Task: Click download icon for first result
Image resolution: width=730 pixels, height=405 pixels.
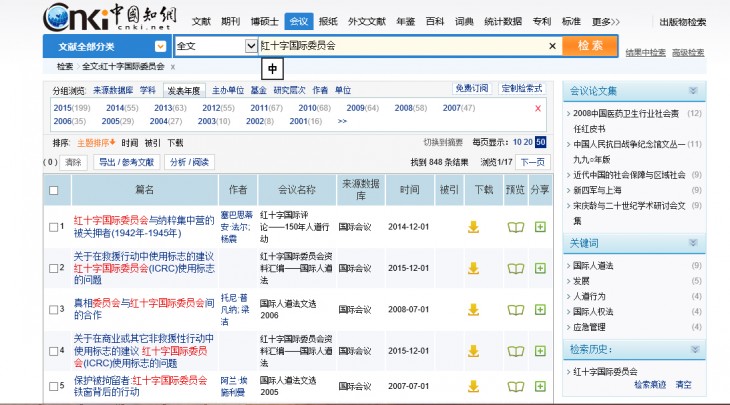Action: pos(474,227)
